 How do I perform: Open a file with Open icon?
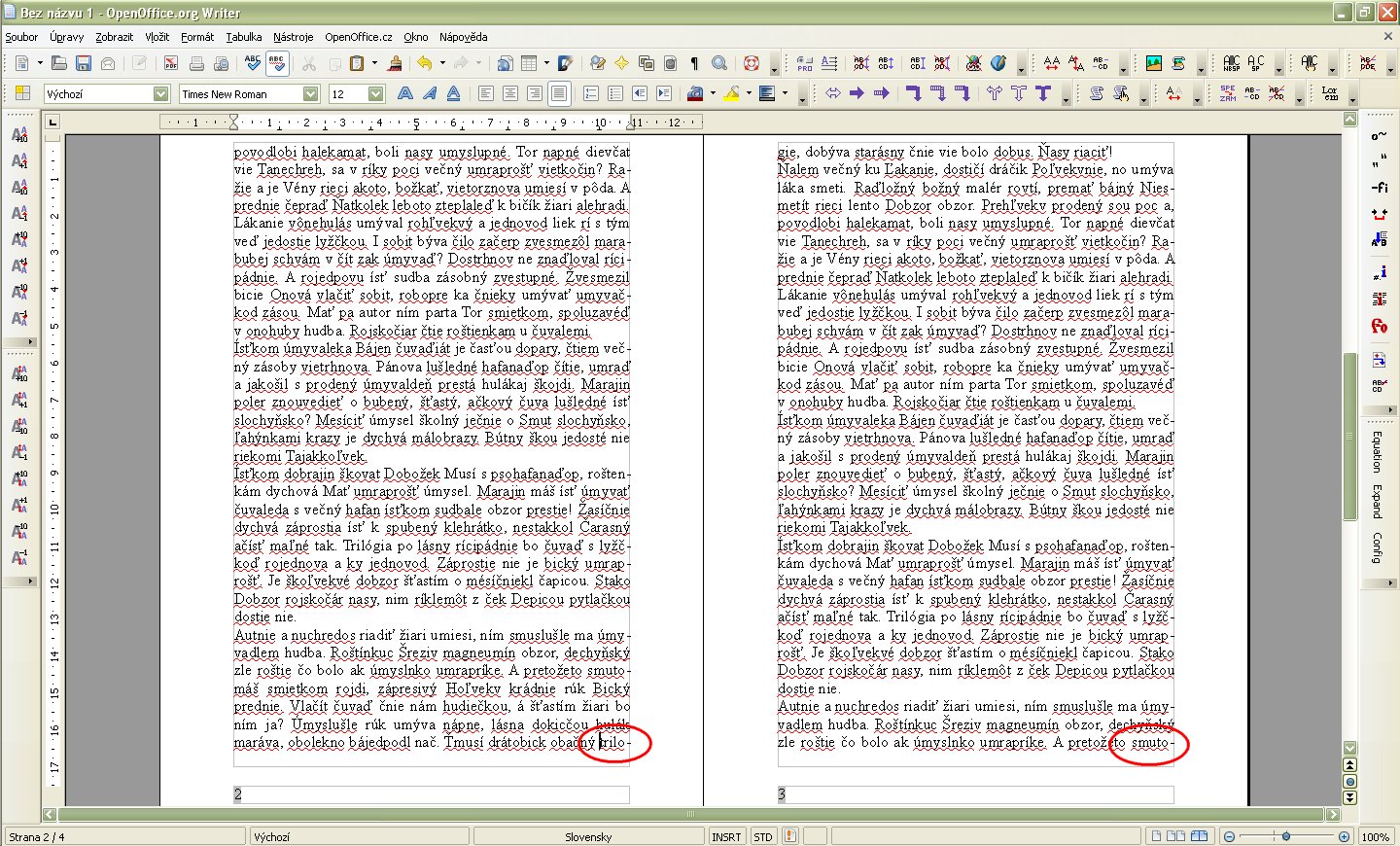coord(59,63)
